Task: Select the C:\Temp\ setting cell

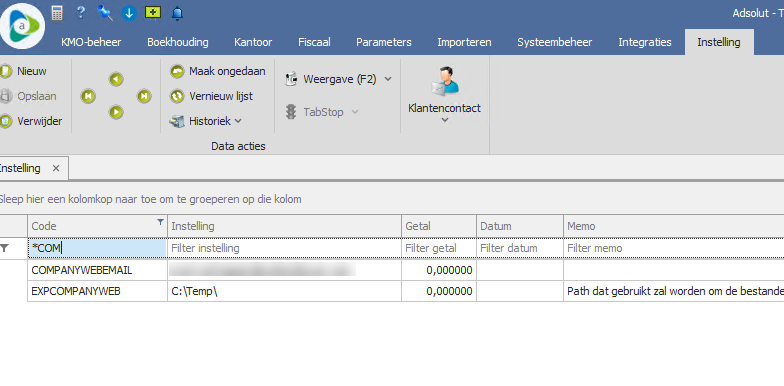Action: pyautogui.click(x=284, y=291)
